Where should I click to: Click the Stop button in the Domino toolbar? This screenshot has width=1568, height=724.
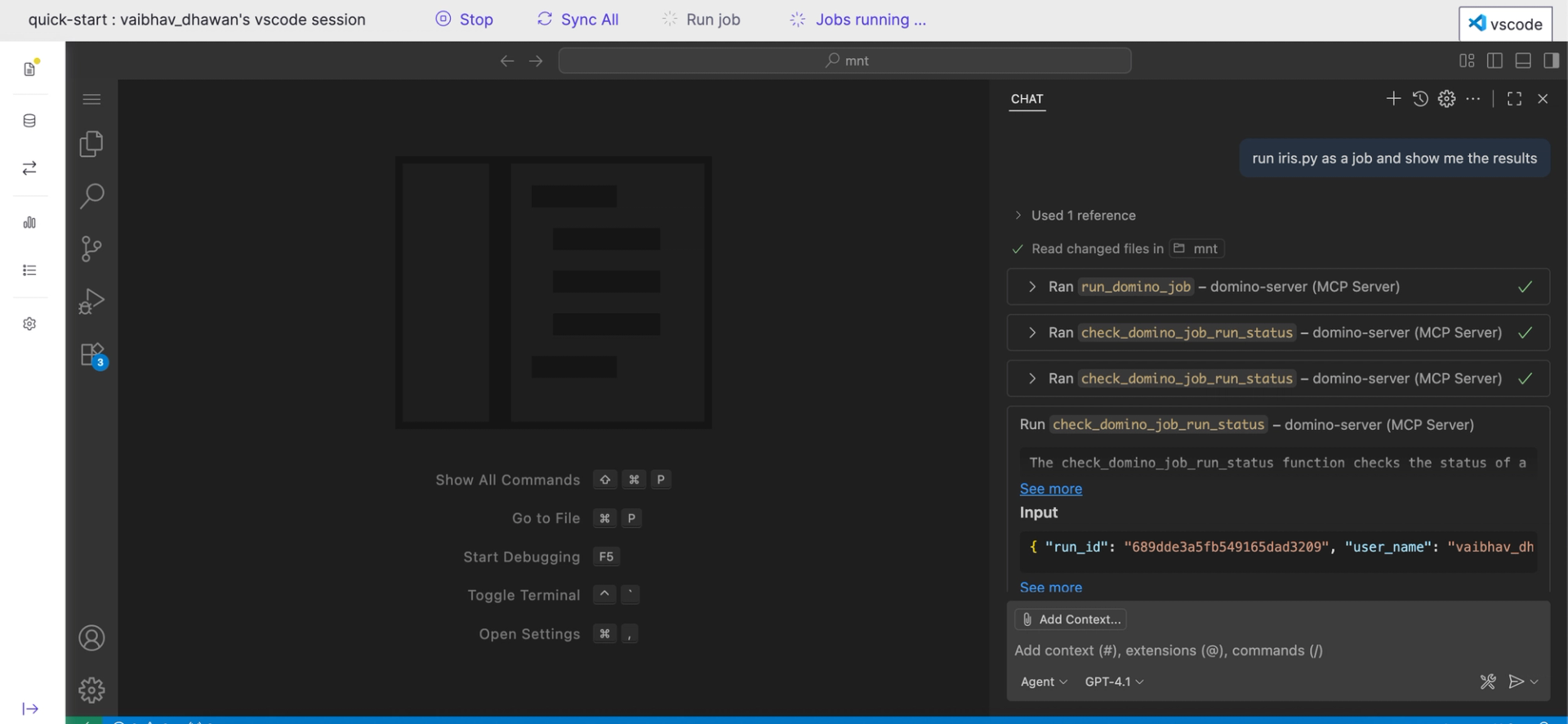(x=464, y=20)
